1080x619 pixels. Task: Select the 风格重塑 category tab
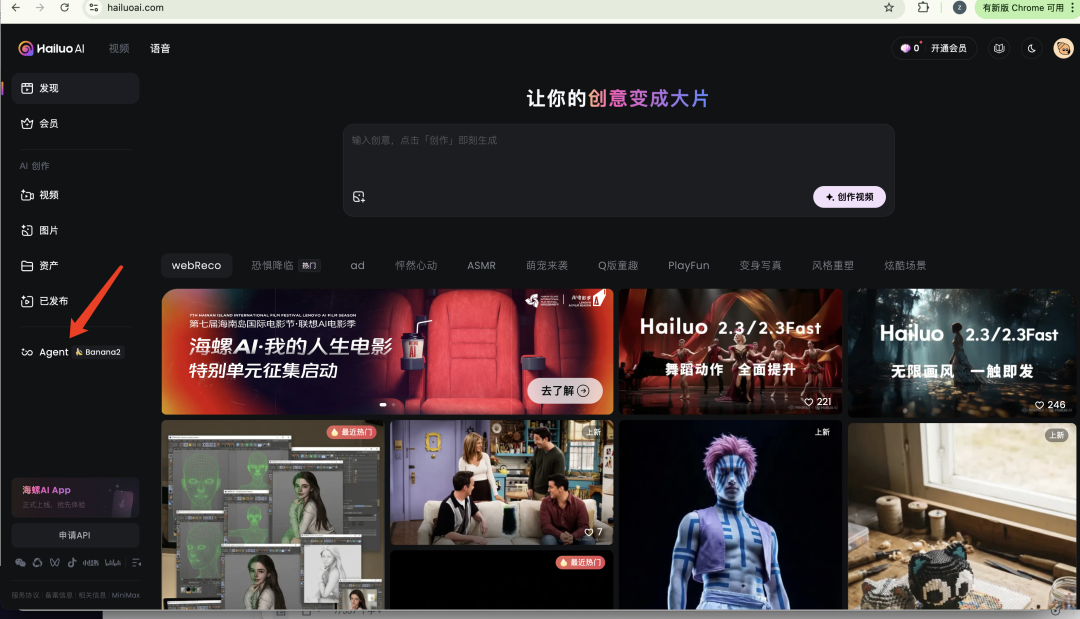833,265
